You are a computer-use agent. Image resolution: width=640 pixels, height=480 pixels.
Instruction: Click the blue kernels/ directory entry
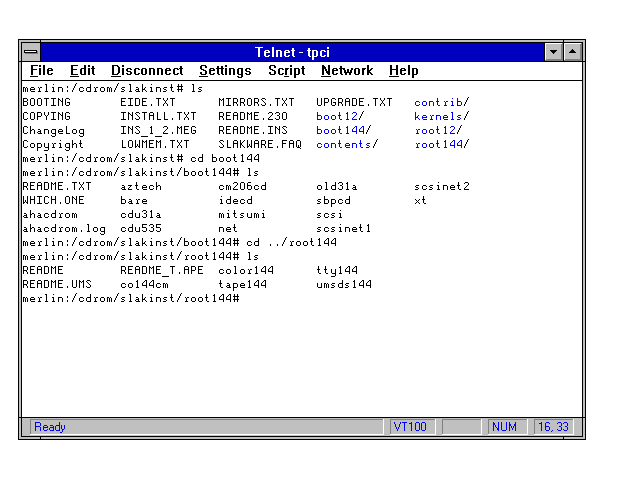[x=441, y=116]
